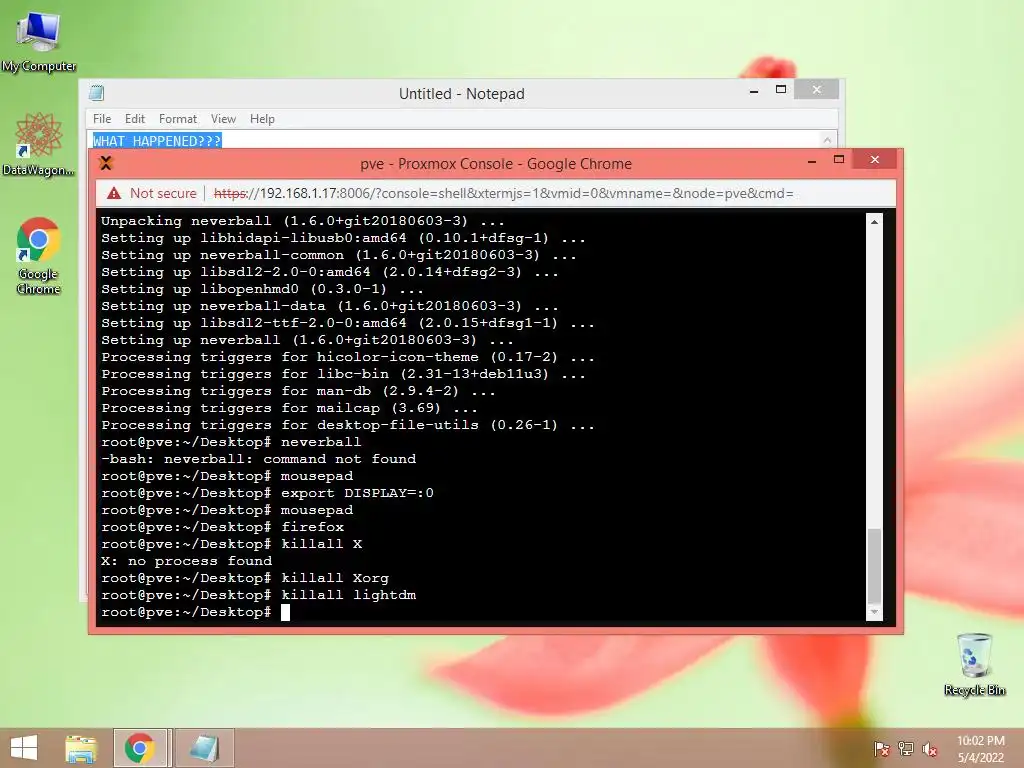Viewport: 1024px width, 768px height.
Task: Click 'Unpacking neverball' output line
Action: [304, 221]
